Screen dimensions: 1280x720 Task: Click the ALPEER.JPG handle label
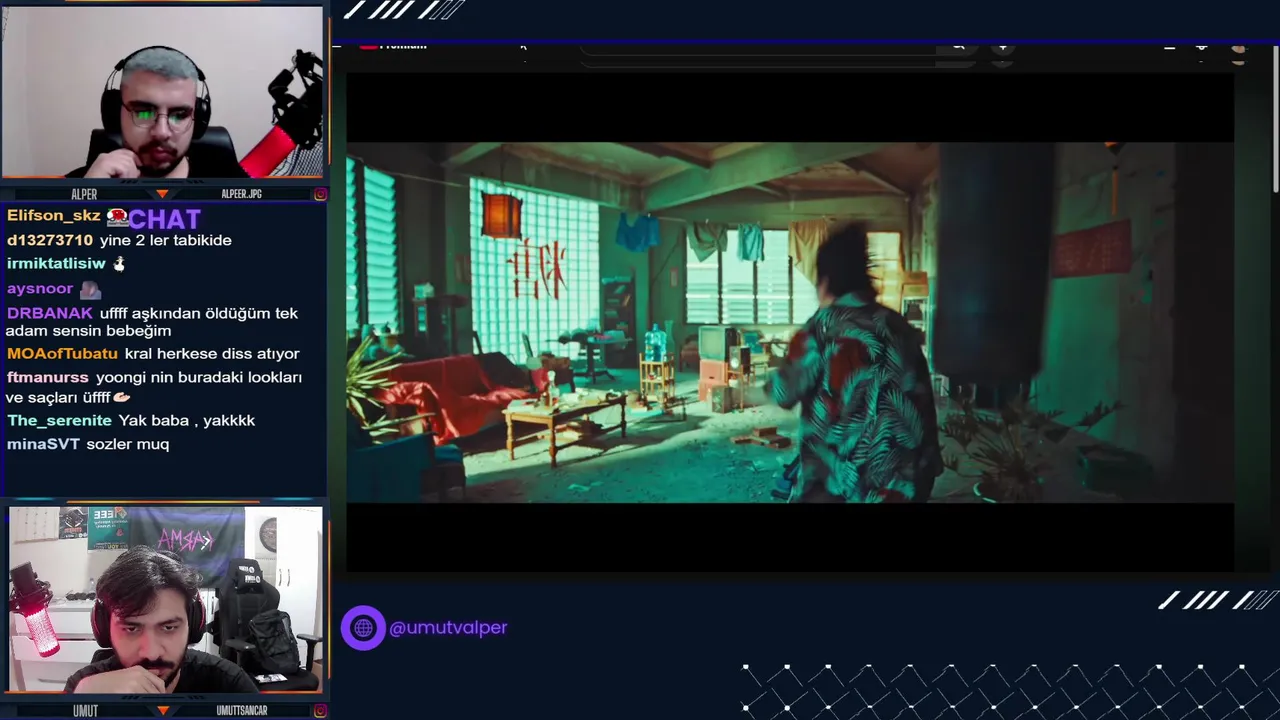[x=241, y=194]
